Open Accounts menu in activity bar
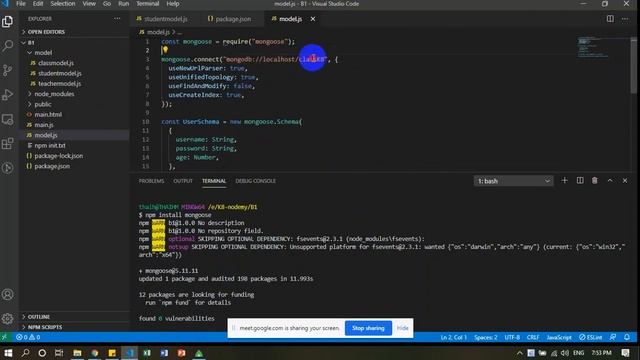The width and height of the screenshot is (640, 360). point(7,294)
